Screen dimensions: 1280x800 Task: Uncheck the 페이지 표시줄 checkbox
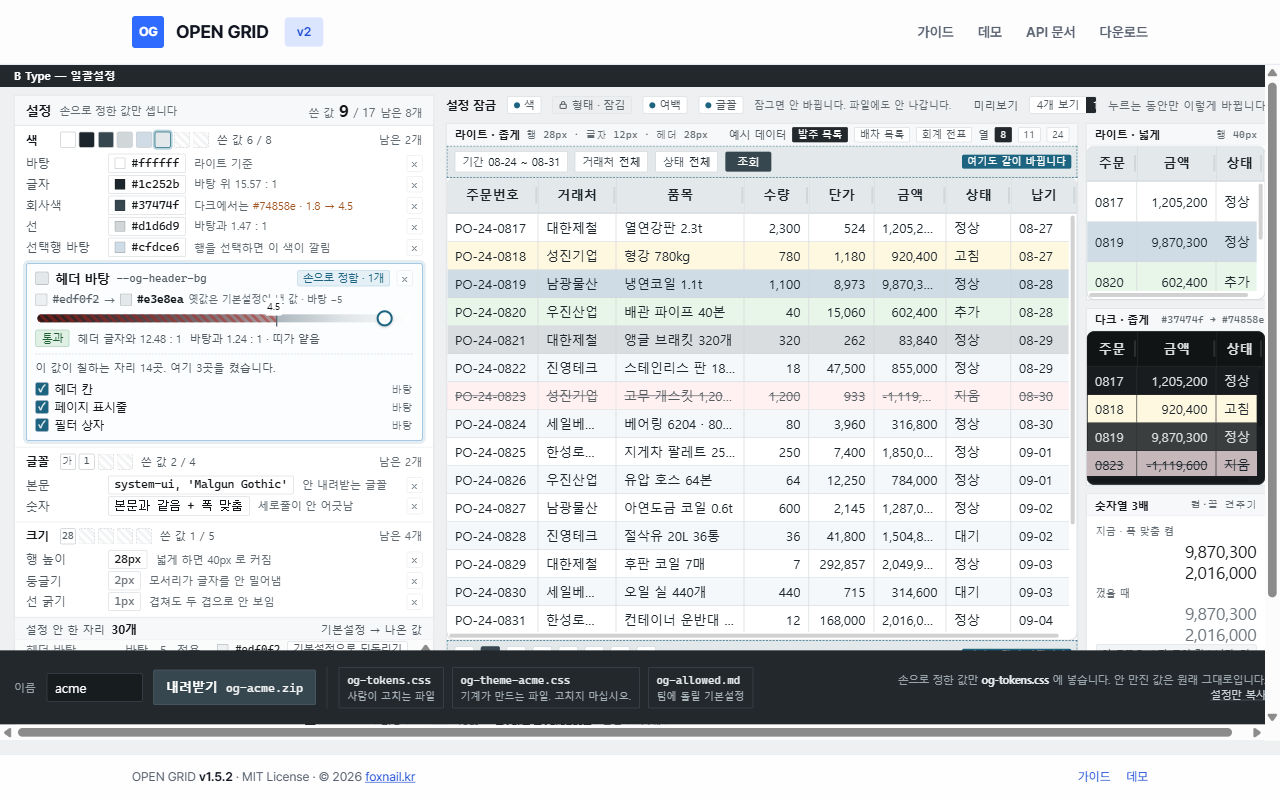tap(42, 407)
